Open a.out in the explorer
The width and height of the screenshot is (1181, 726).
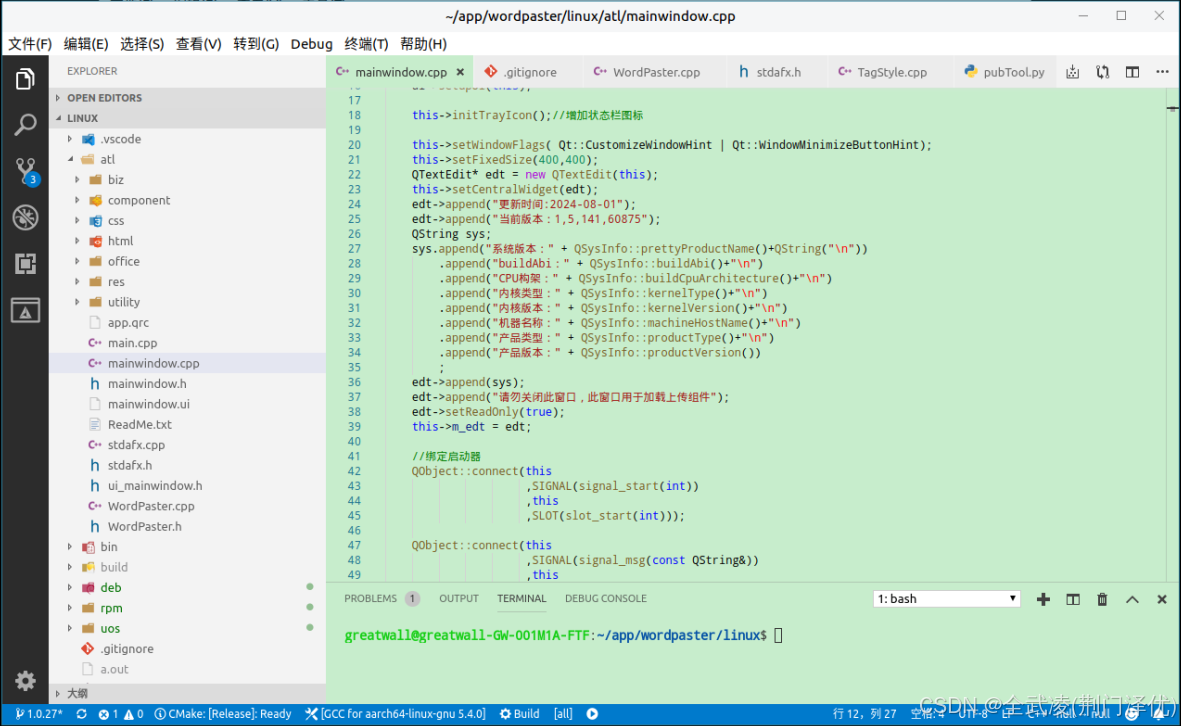[188, 669]
